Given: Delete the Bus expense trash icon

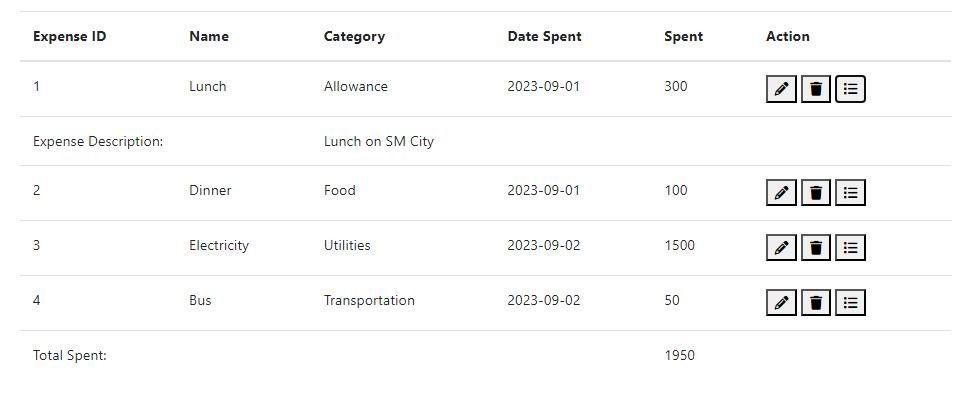Looking at the screenshot, I should coord(816,303).
